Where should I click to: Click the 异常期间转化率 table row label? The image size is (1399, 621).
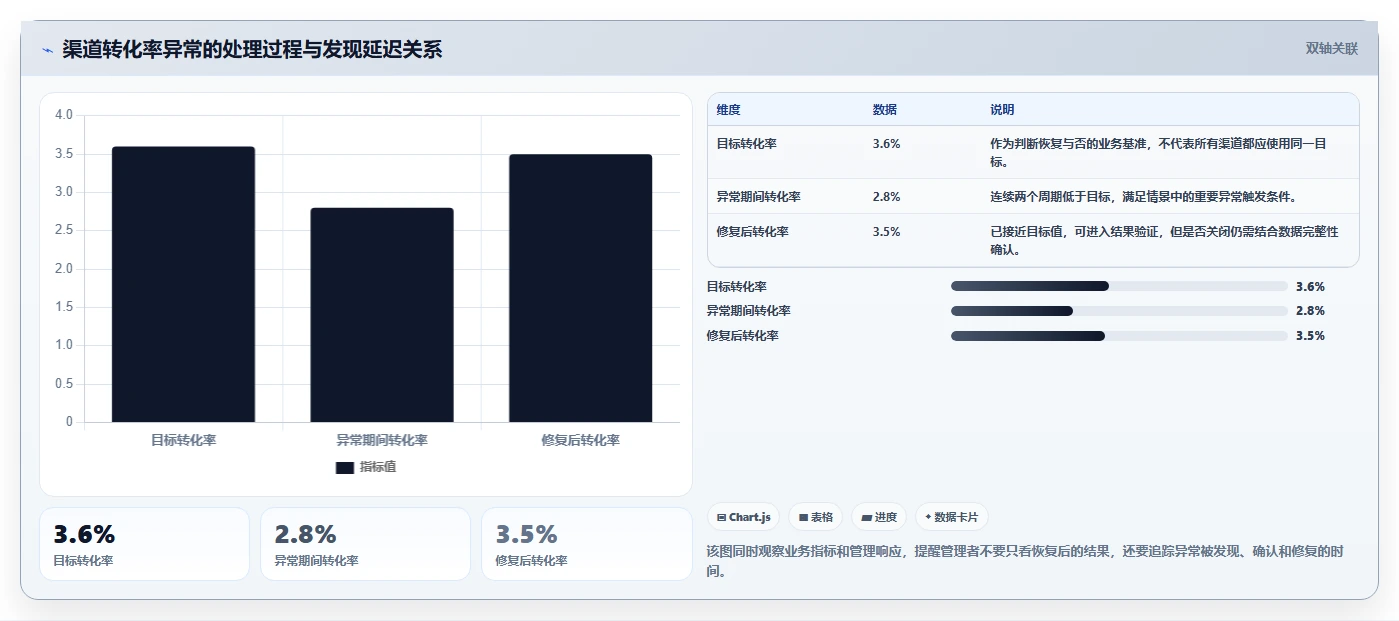point(759,197)
